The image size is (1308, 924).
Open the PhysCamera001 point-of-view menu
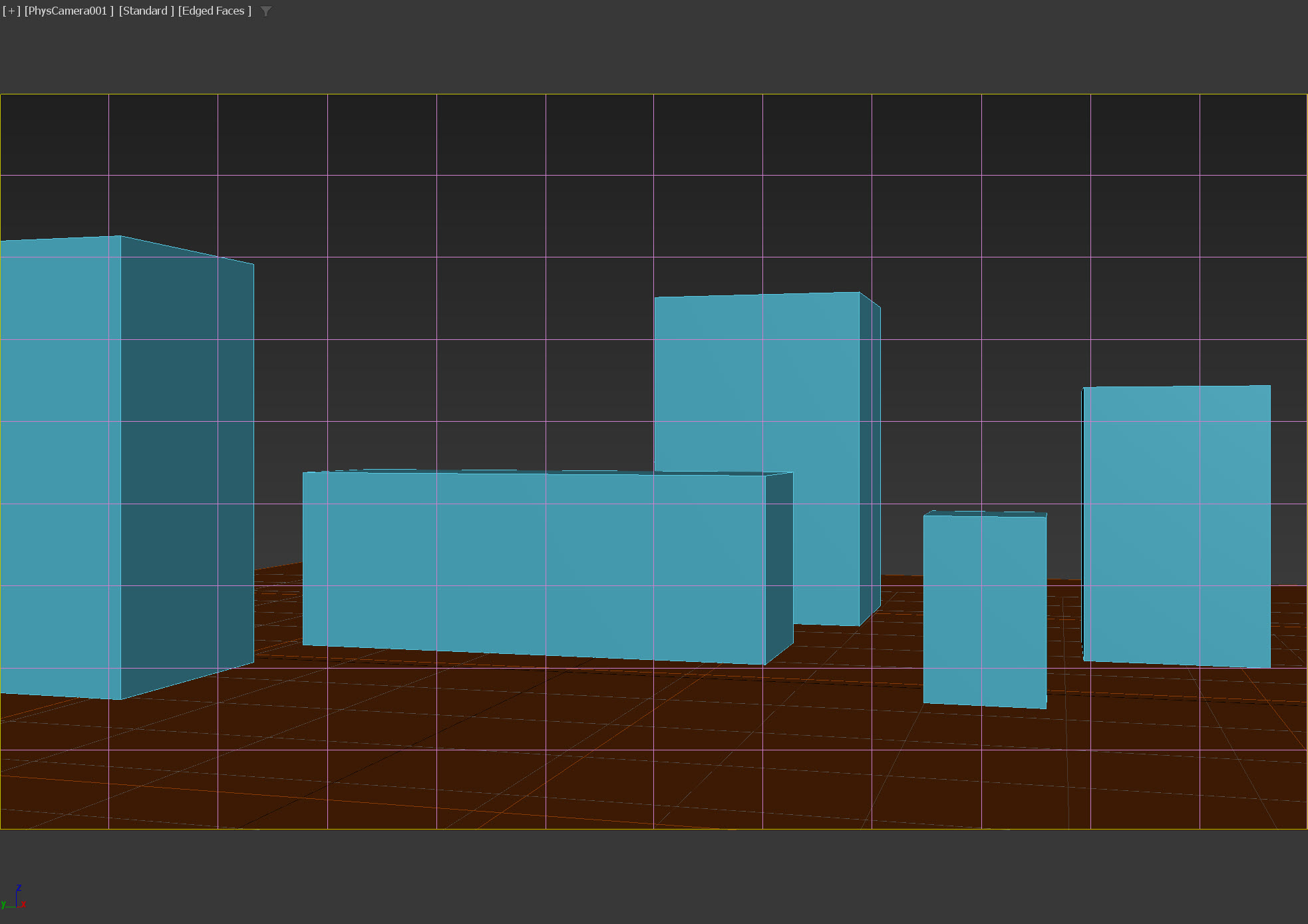point(69,11)
